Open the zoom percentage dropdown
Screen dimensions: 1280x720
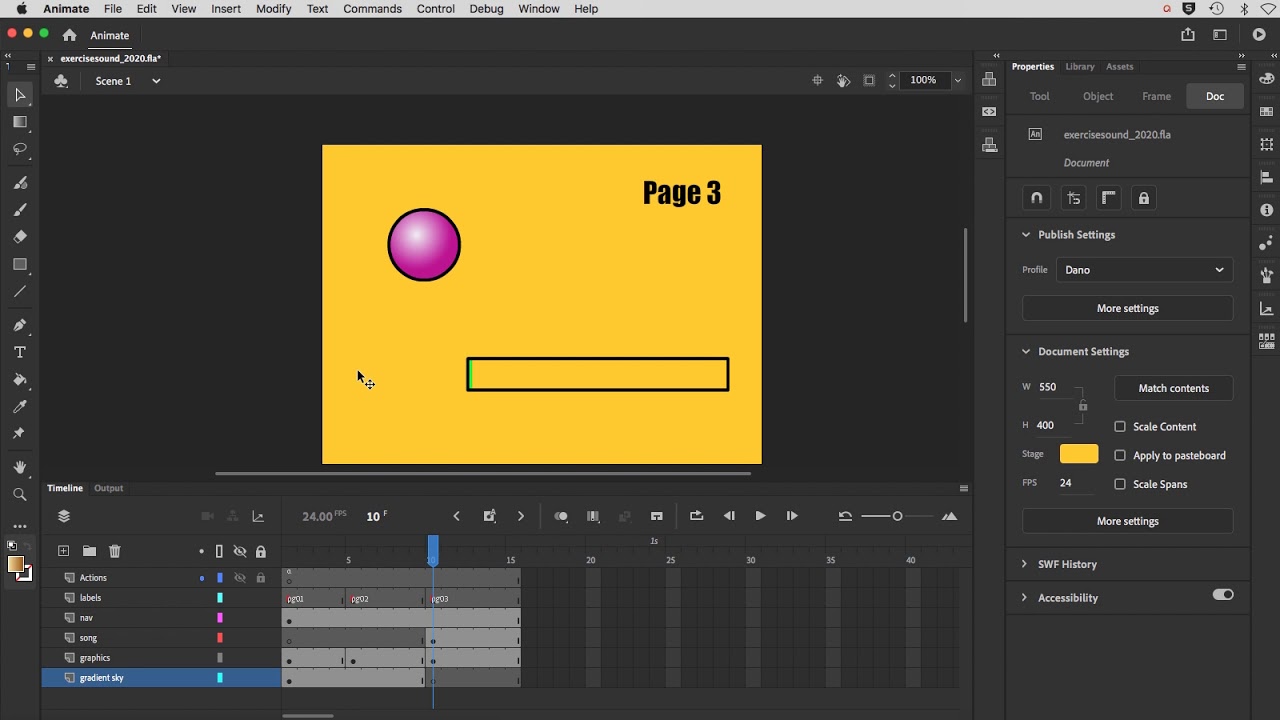(958, 81)
